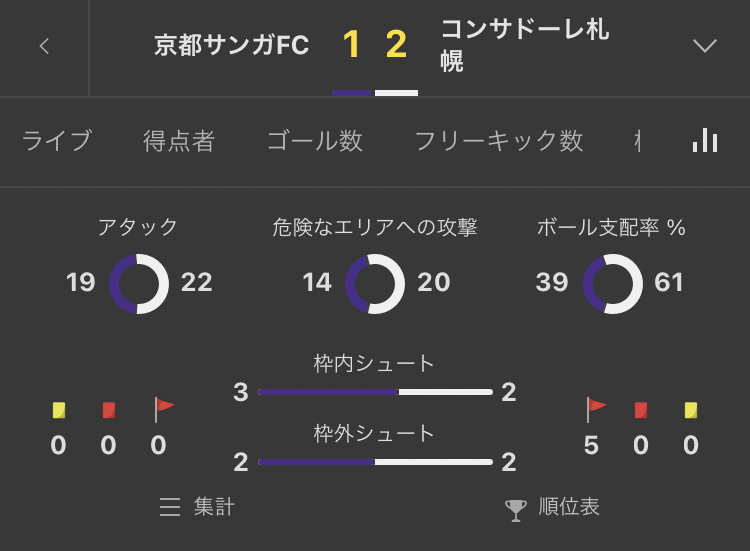This screenshot has width=750, height=551.
Task: Click Kyoto's red card icon
Action: coord(109,410)
